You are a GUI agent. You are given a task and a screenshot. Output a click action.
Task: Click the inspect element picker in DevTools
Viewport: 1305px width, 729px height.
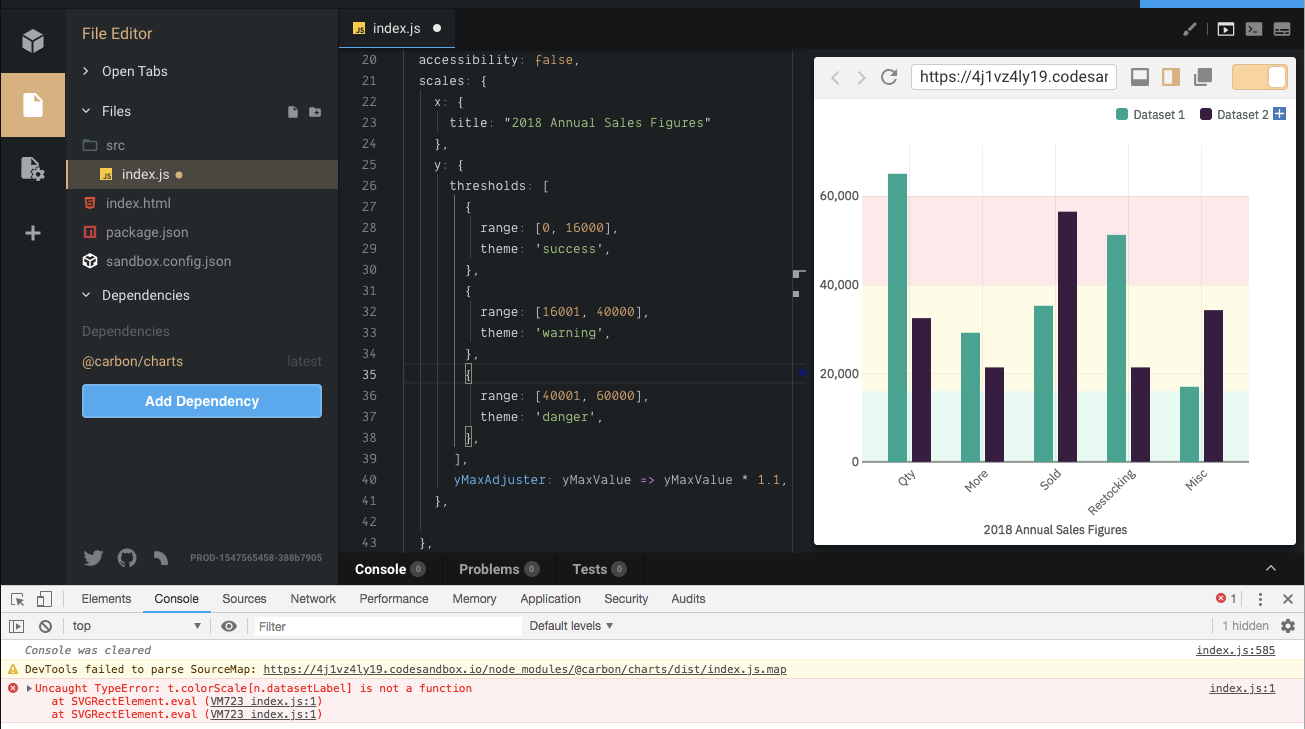click(x=18, y=599)
